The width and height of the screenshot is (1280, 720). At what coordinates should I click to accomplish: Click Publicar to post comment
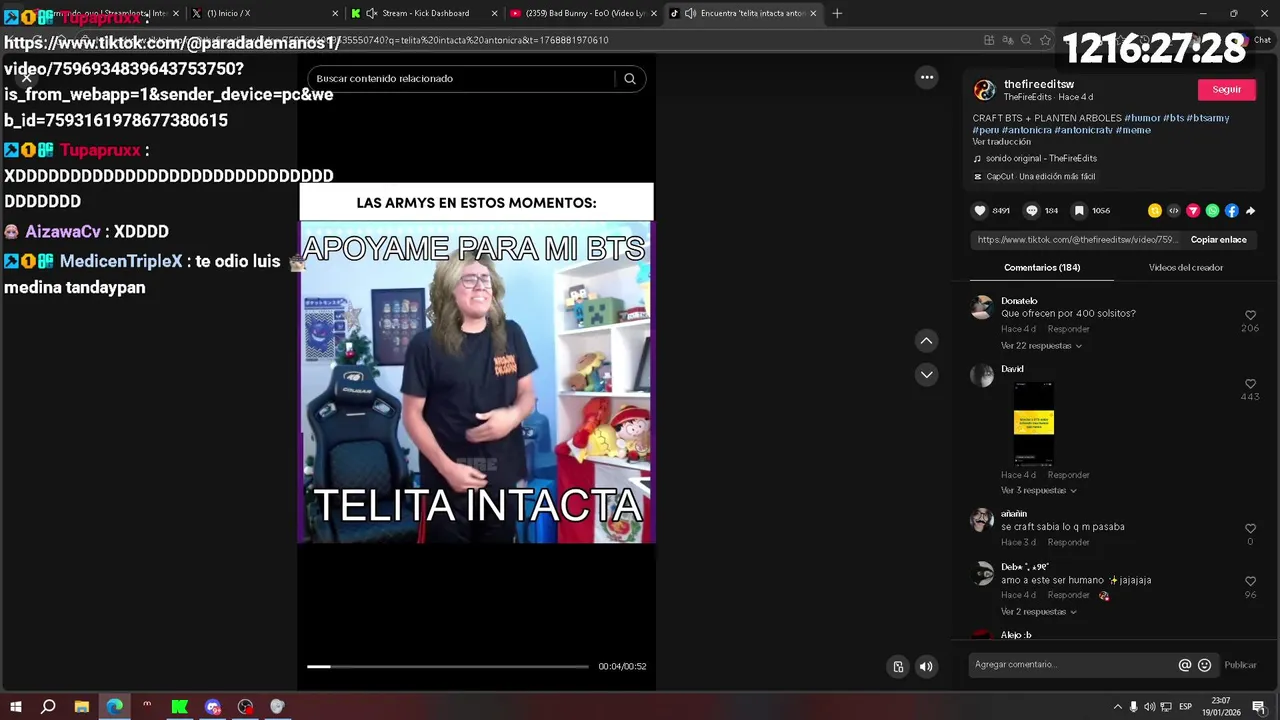click(x=1240, y=665)
